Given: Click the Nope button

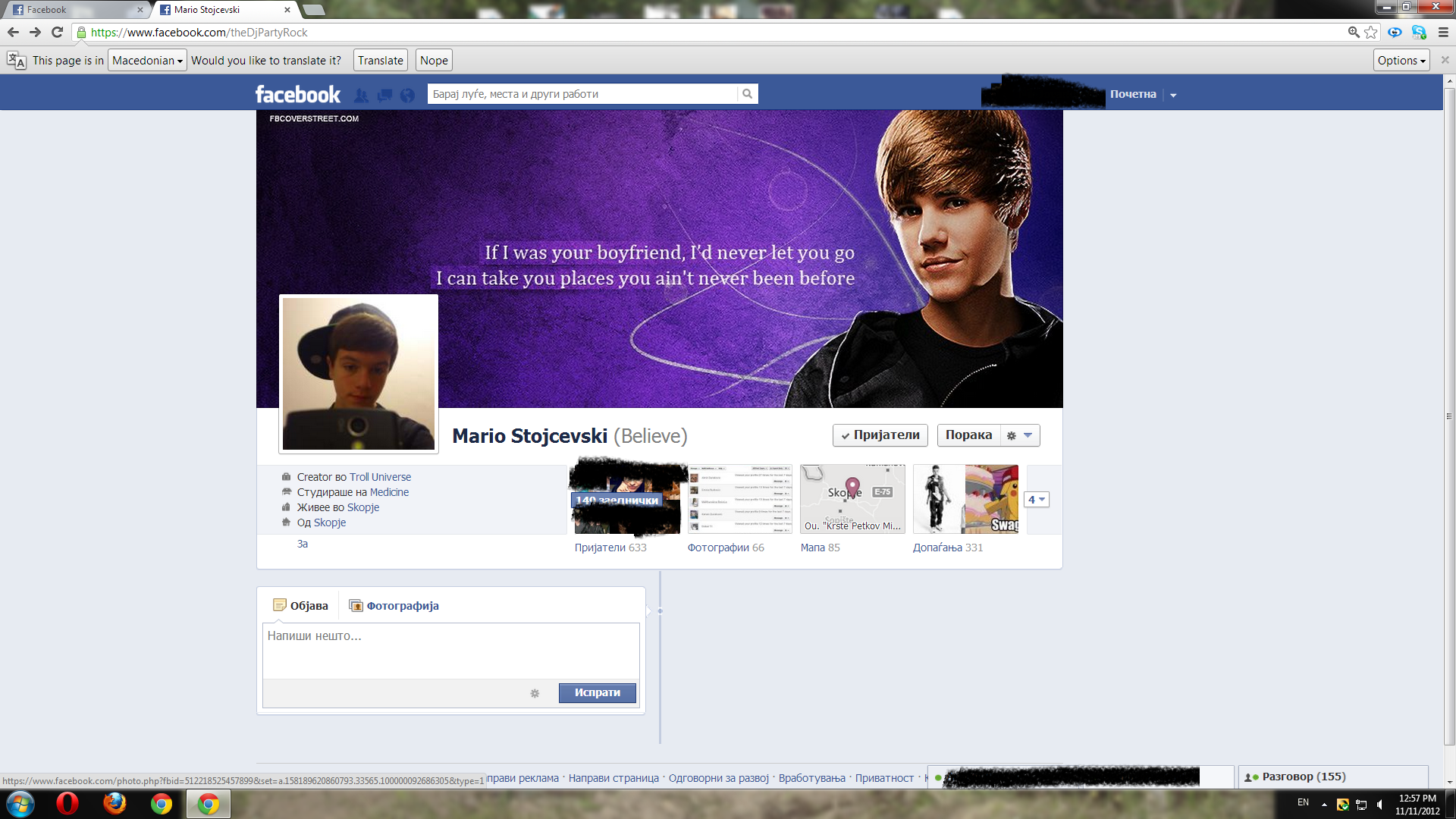Looking at the screenshot, I should click(434, 60).
